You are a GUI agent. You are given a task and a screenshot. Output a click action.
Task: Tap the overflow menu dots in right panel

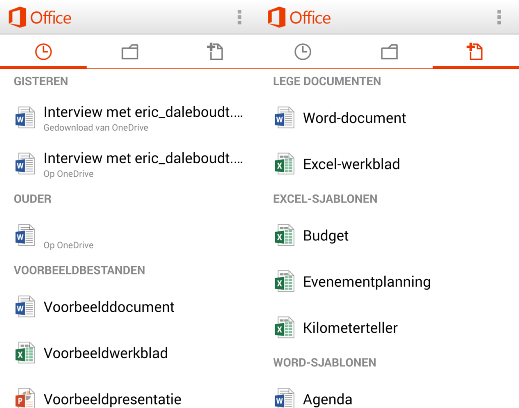pyautogui.click(x=499, y=17)
